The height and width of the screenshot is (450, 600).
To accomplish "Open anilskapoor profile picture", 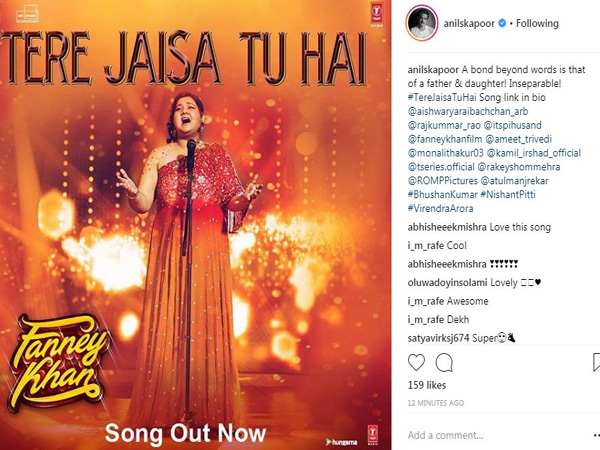I will tap(422, 23).
